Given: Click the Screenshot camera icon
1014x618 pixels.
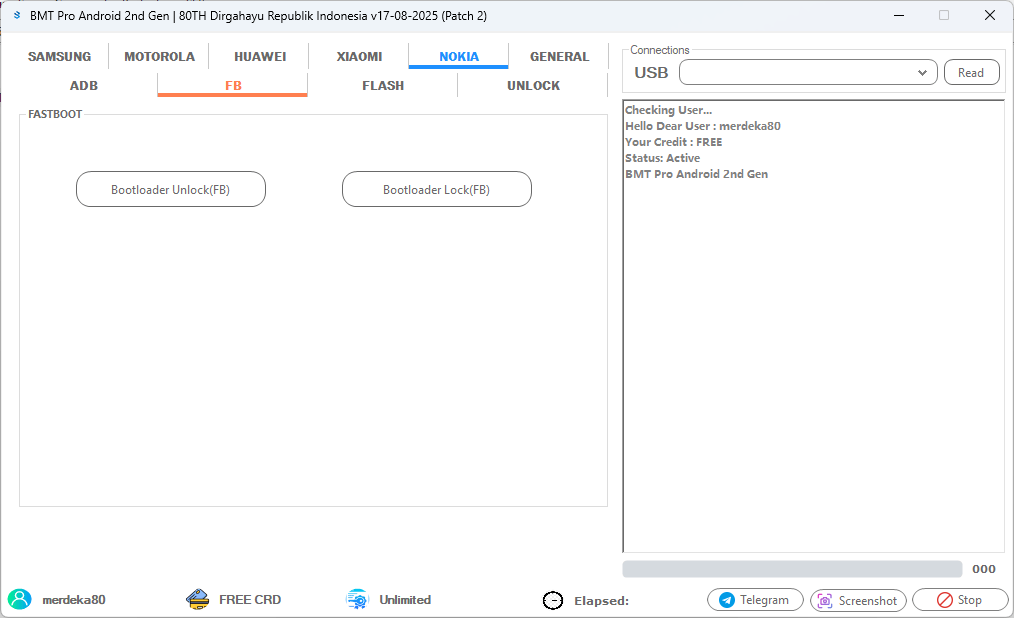Looking at the screenshot, I should (x=824, y=600).
